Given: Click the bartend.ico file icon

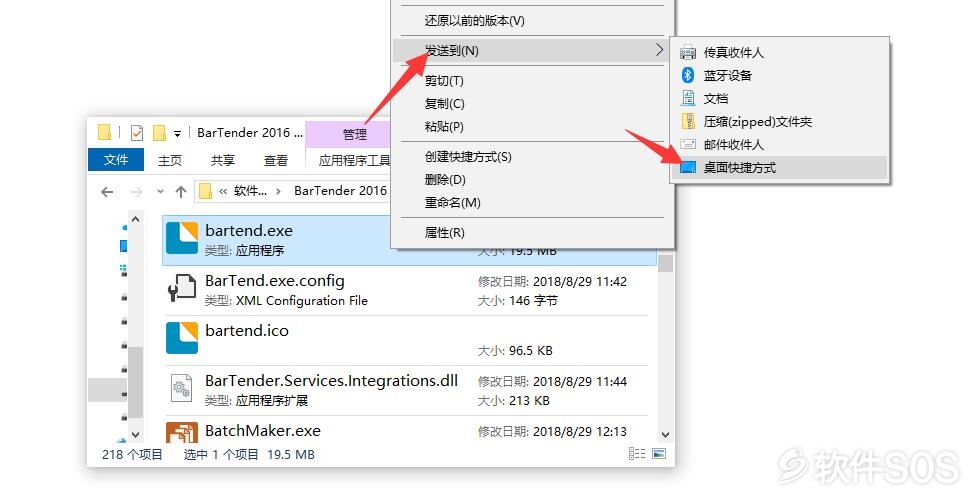Looking at the screenshot, I should [x=182, y=338].
